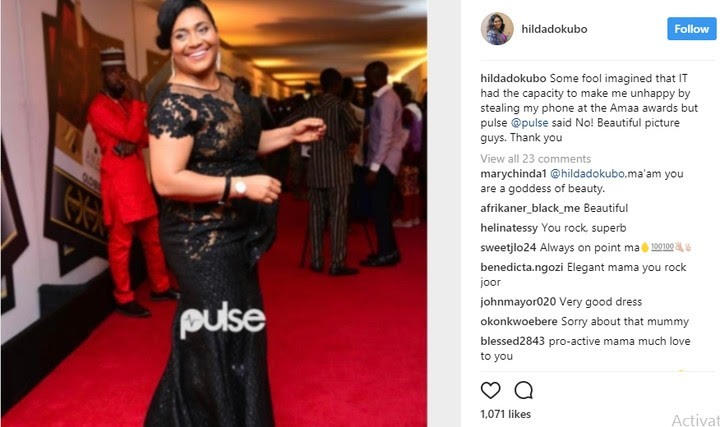The image size is (720, 427).
Task: Open blessed2843 commenter profile
Action: pyautogui.click(x=512, y=341)
